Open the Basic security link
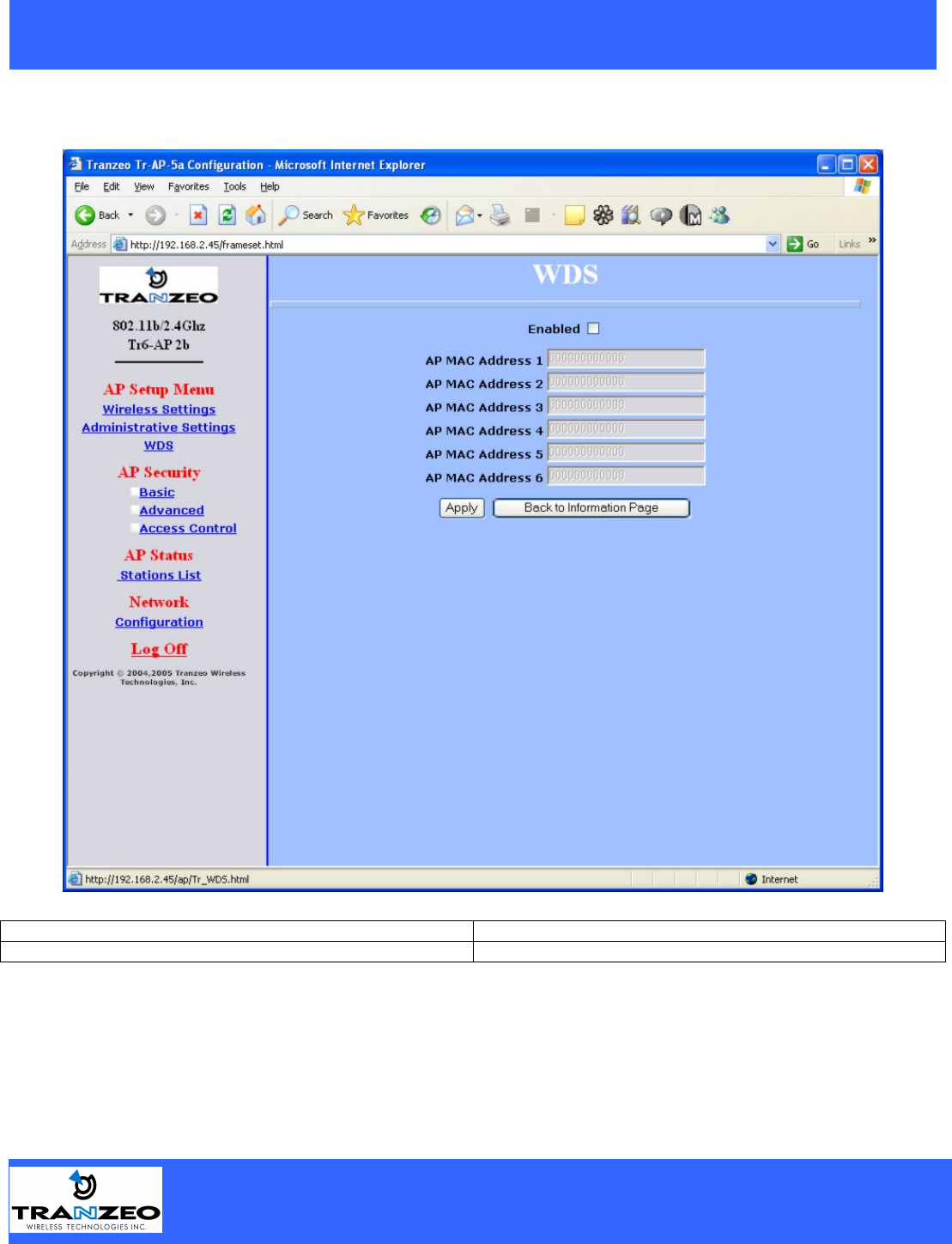 click(x=157, y=492)
